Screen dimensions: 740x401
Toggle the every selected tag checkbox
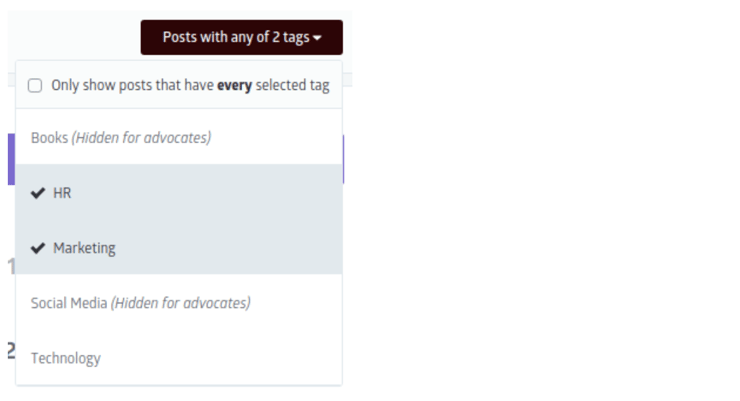pos(35,85)
